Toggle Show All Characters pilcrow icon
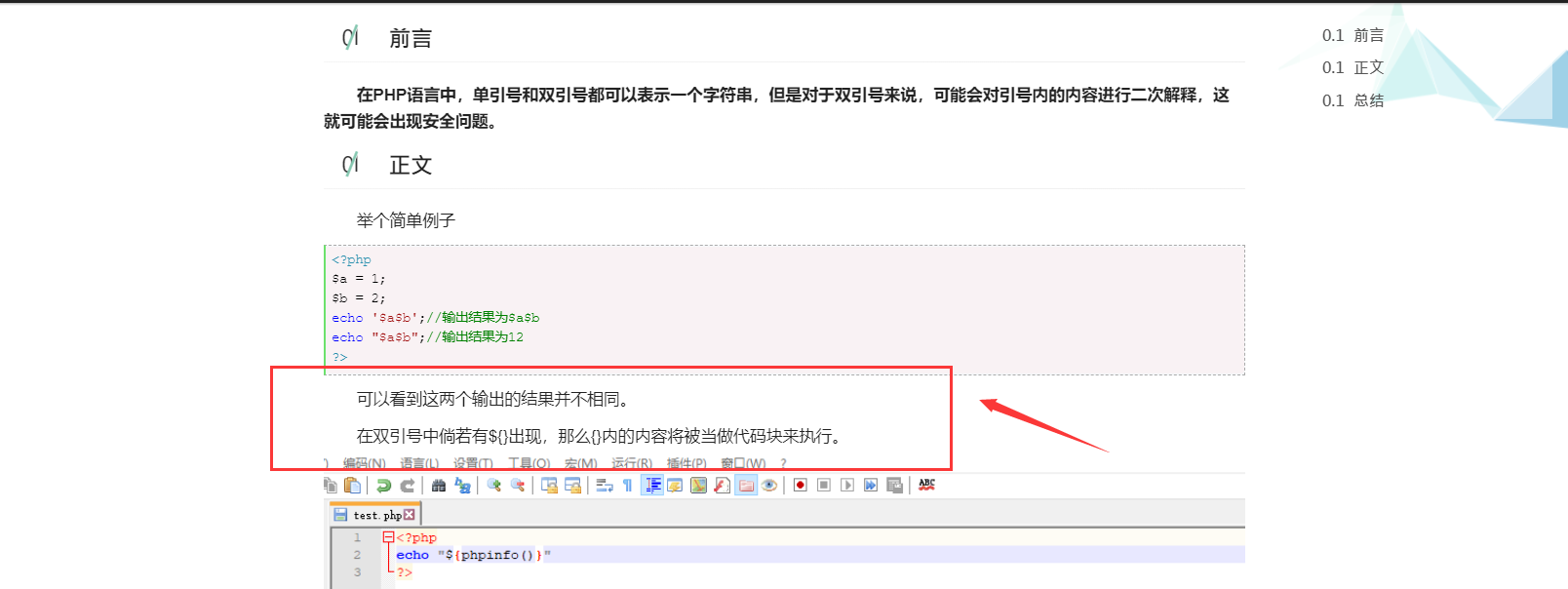This screenshot has width=1568, height=589. pyautogui.click(x=627, y=486)
